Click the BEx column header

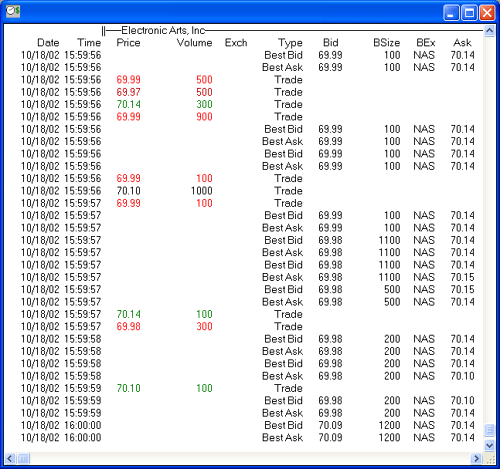pyautogui.click(x=426, y=43)
